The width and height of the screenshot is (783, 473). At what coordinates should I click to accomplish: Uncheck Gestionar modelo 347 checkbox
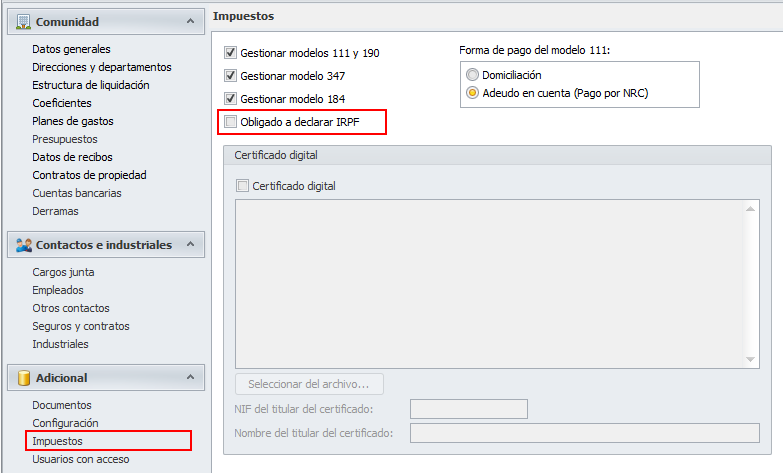point(230,75)
